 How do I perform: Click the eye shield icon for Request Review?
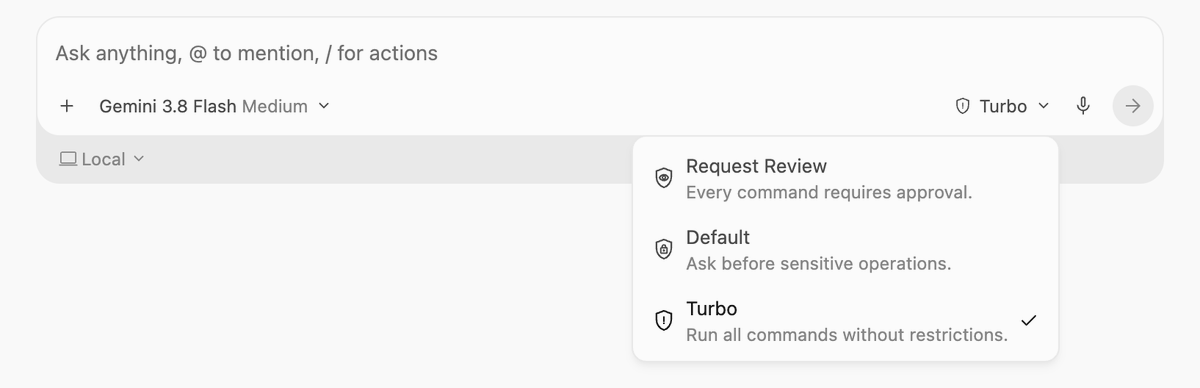(x=663, y=178)
